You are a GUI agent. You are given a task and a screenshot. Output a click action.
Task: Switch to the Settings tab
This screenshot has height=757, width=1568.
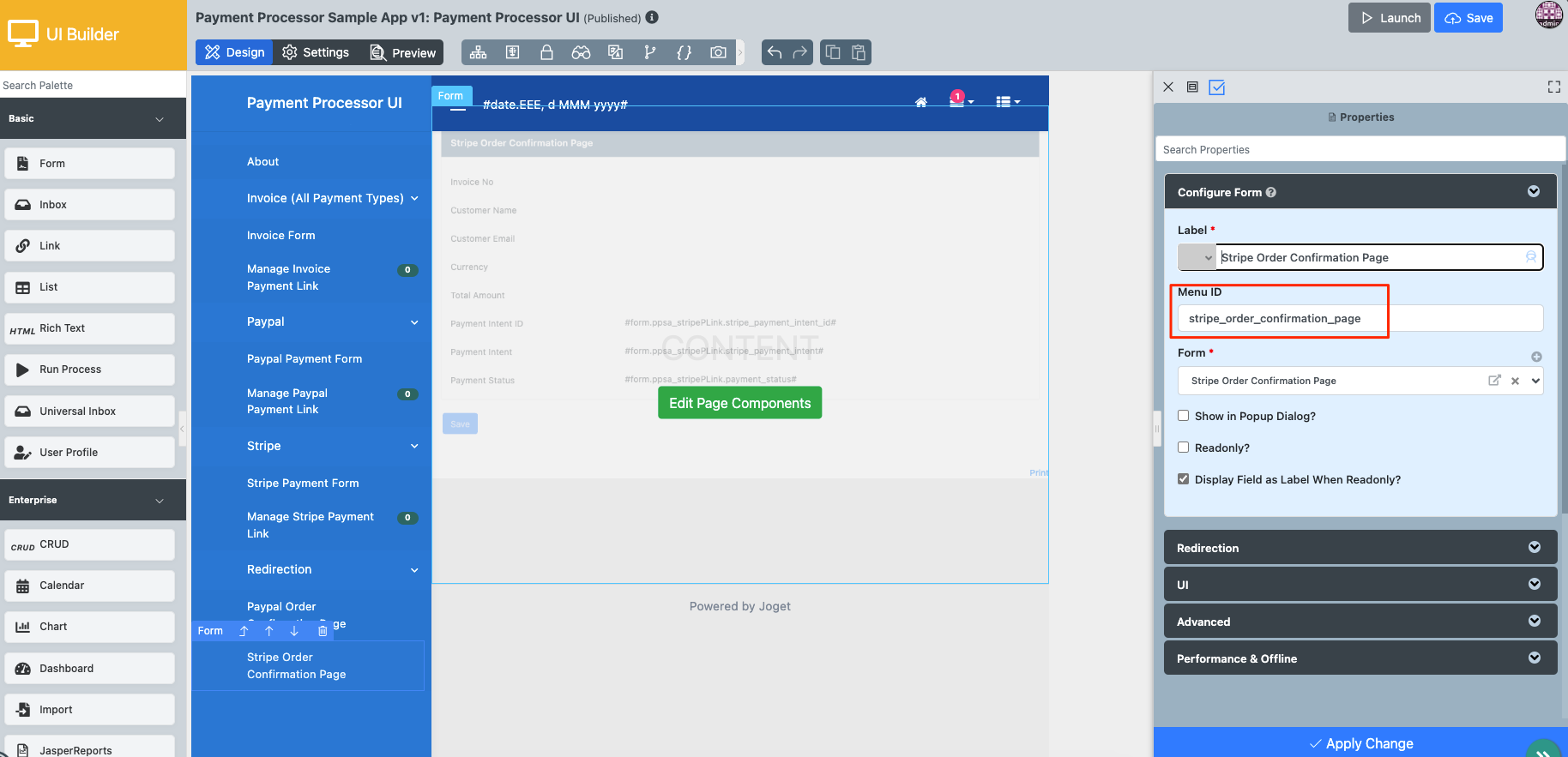click(316, 52)
